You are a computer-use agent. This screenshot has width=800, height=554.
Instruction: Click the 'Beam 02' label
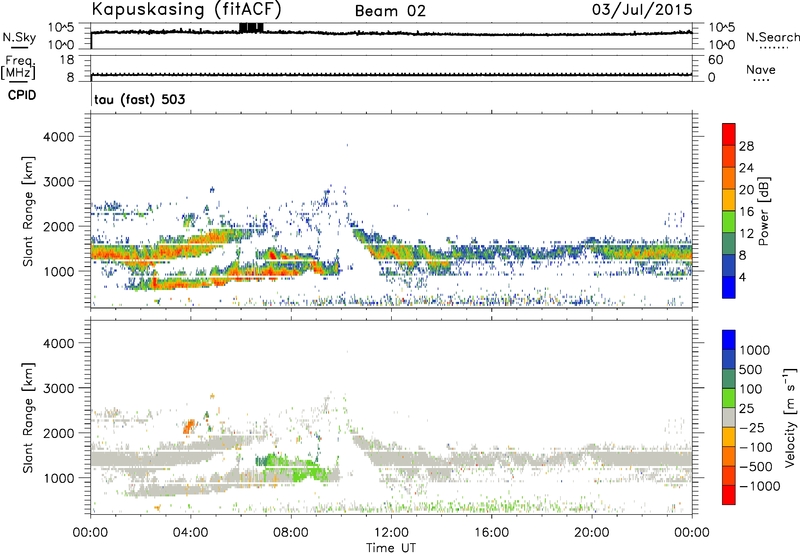click(x=390, y=11)
